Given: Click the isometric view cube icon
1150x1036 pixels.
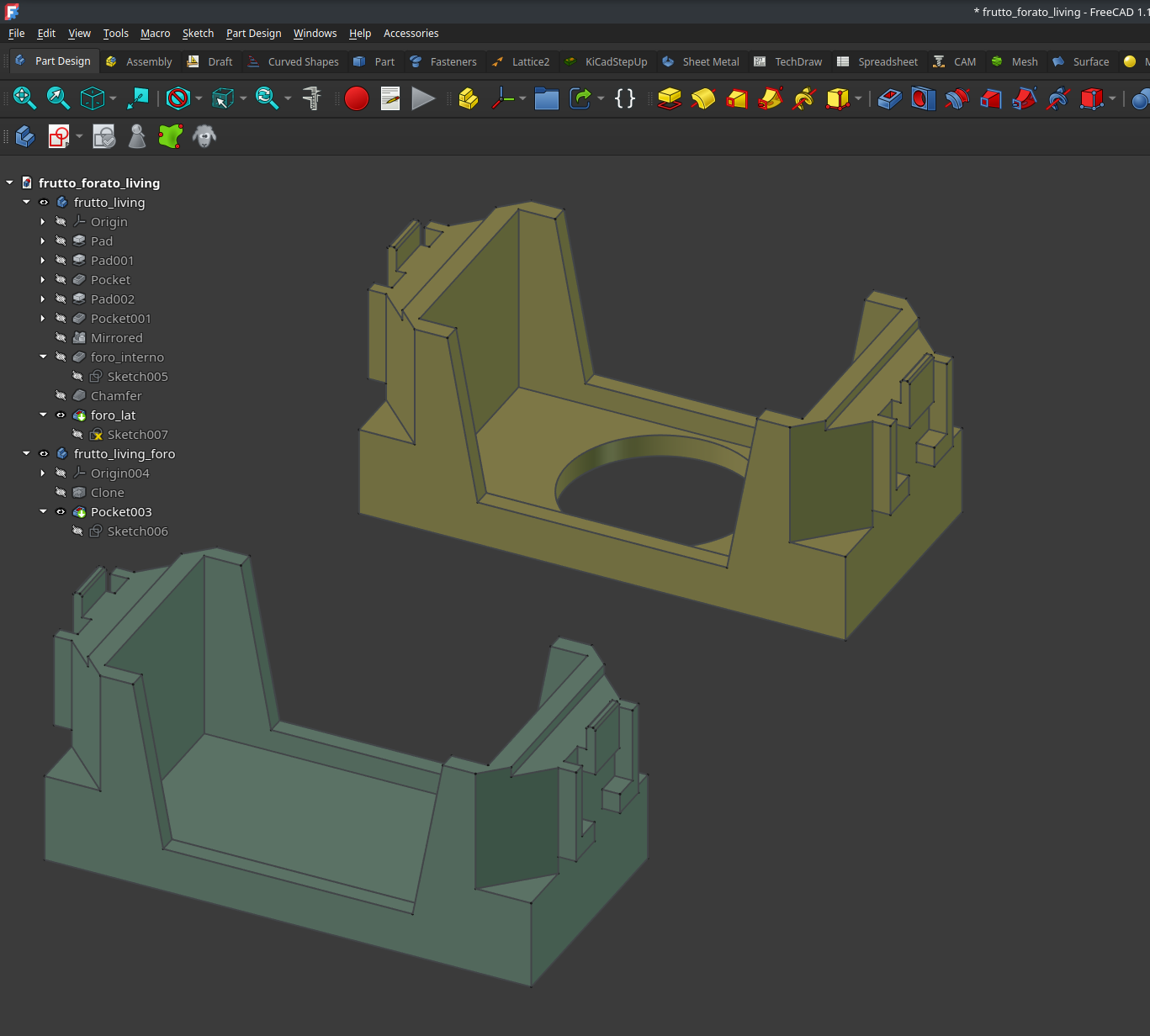Looking at the screenshot, I should pyautogui.click(x=92, y=98).
